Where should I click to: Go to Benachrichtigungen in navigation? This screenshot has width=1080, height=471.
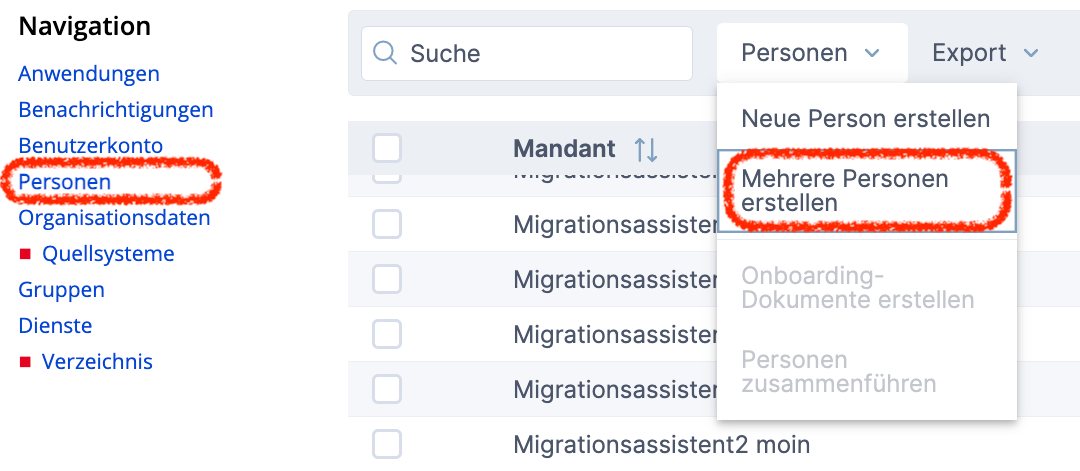[116, 110]
